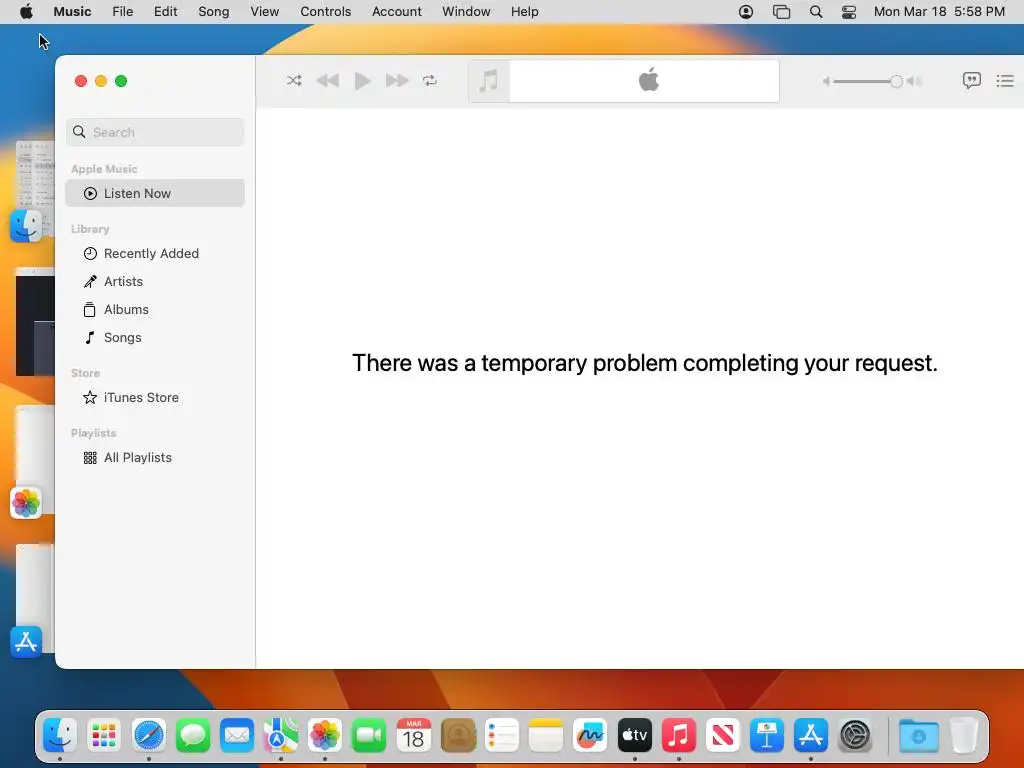Image resolution: width=1024 pixels, height=768 pixels.
Task: Open System Settings from the Dock
Action: click(855, 736)
